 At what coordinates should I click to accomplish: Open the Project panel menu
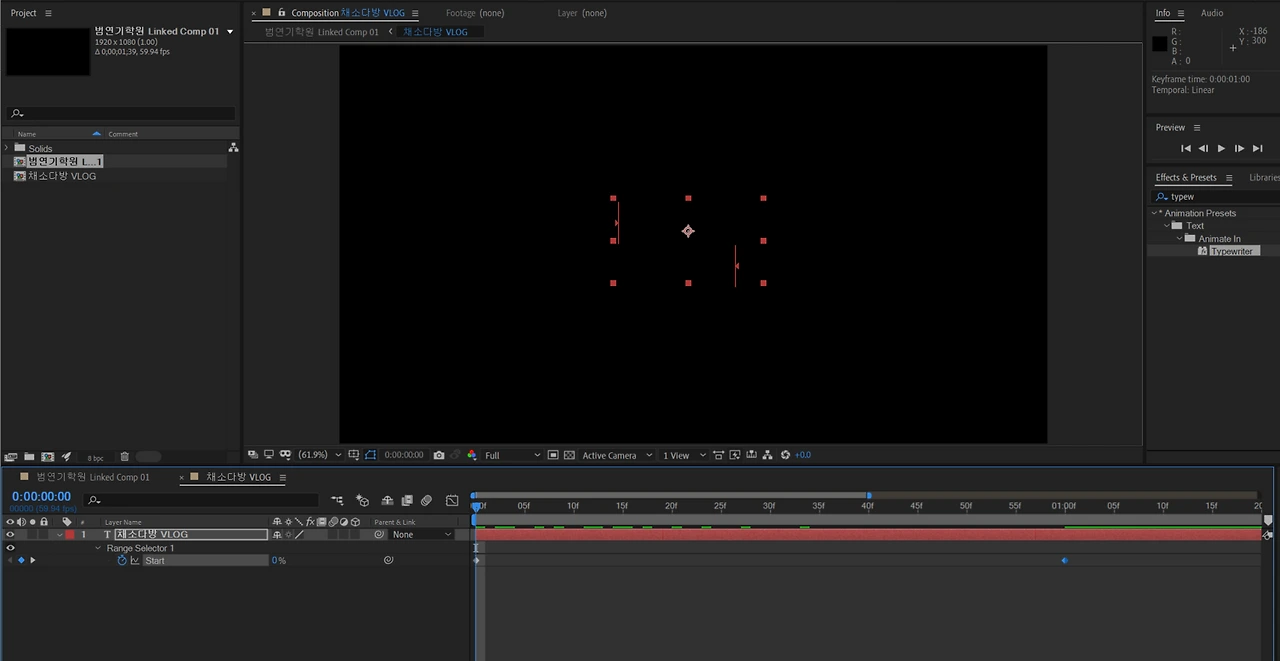coord(48,13)
